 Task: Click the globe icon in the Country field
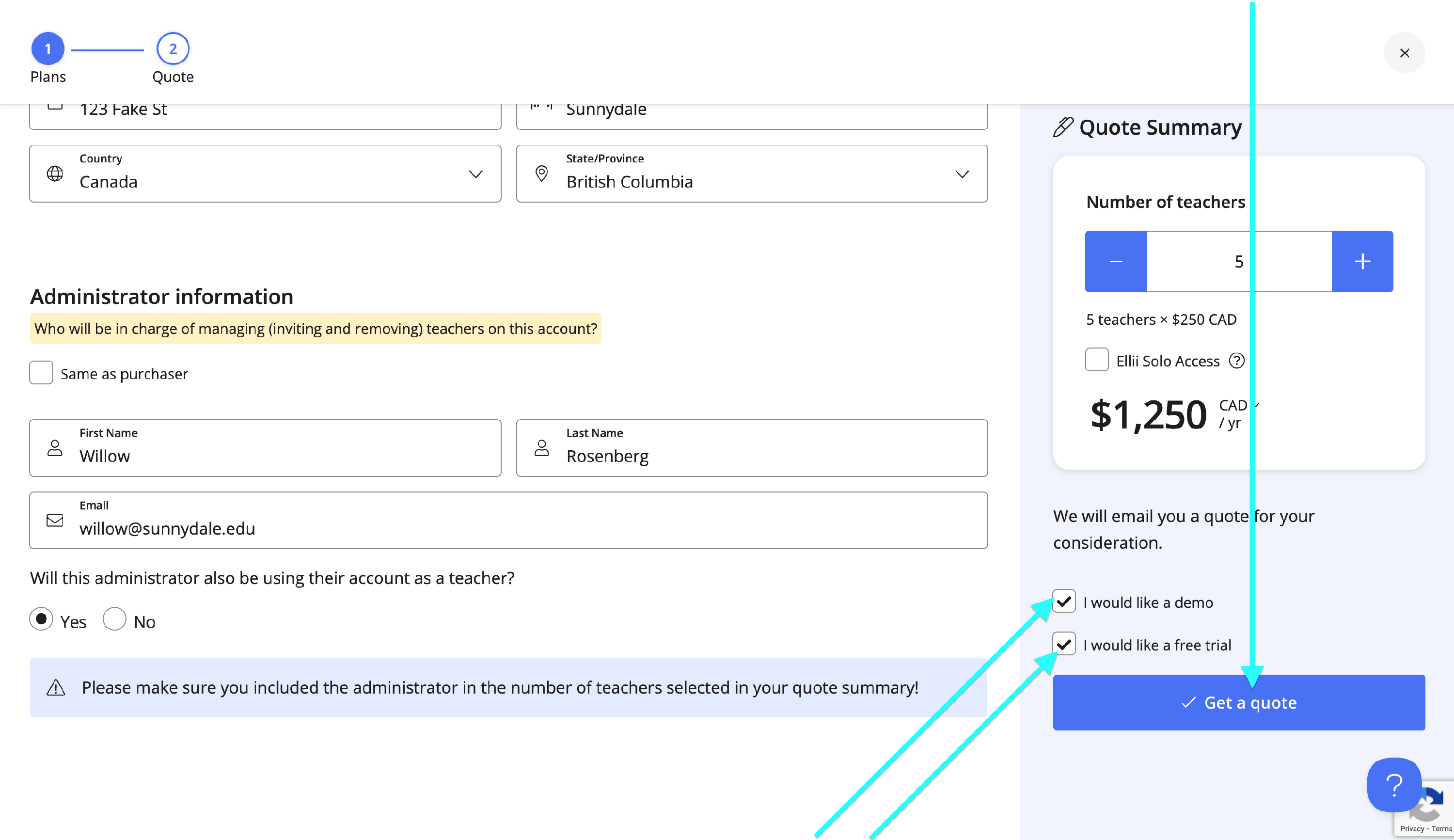point(55,174)
